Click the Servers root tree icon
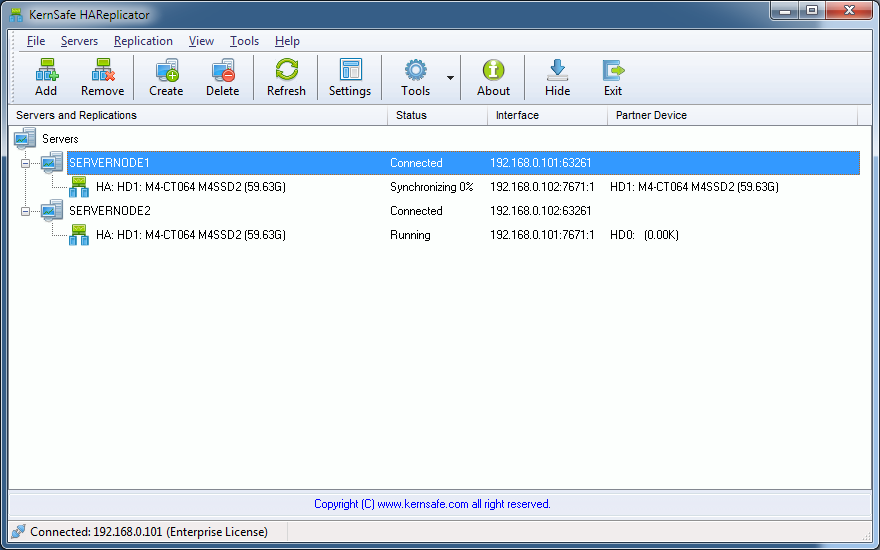Screen dimensions: 880x550 (x=25, y=139)
